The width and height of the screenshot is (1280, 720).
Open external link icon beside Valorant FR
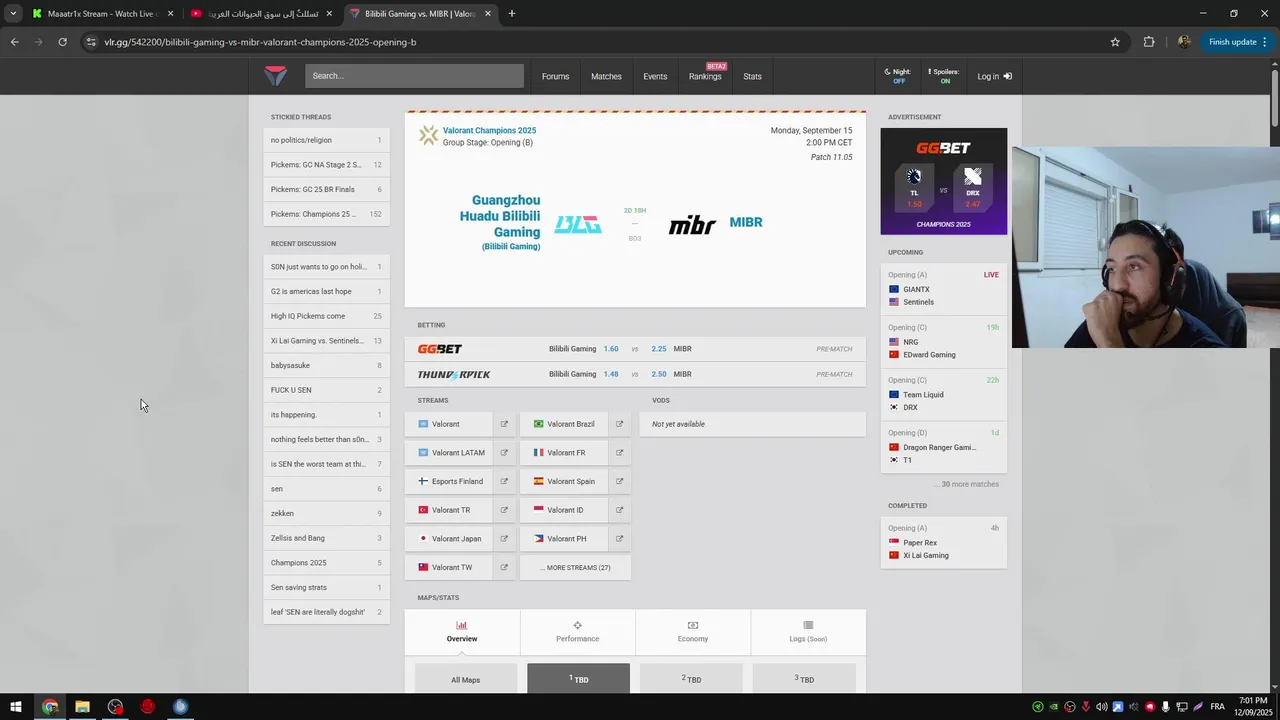tap(619, 453)
